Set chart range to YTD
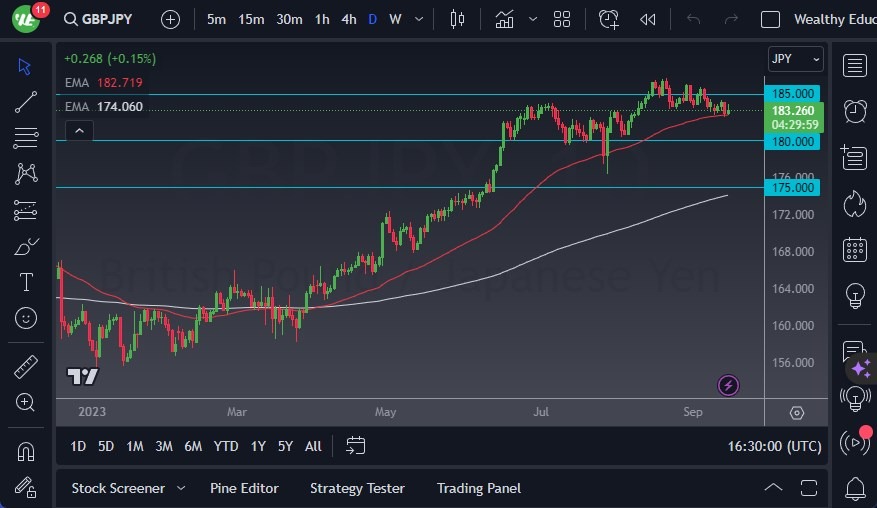 pyautogui.click(x=226, y=446)
